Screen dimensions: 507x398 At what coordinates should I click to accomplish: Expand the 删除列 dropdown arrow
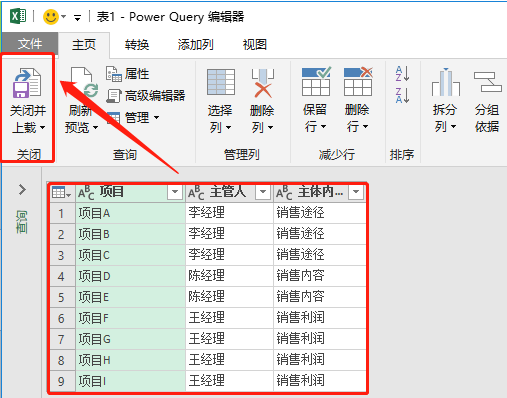270,127
